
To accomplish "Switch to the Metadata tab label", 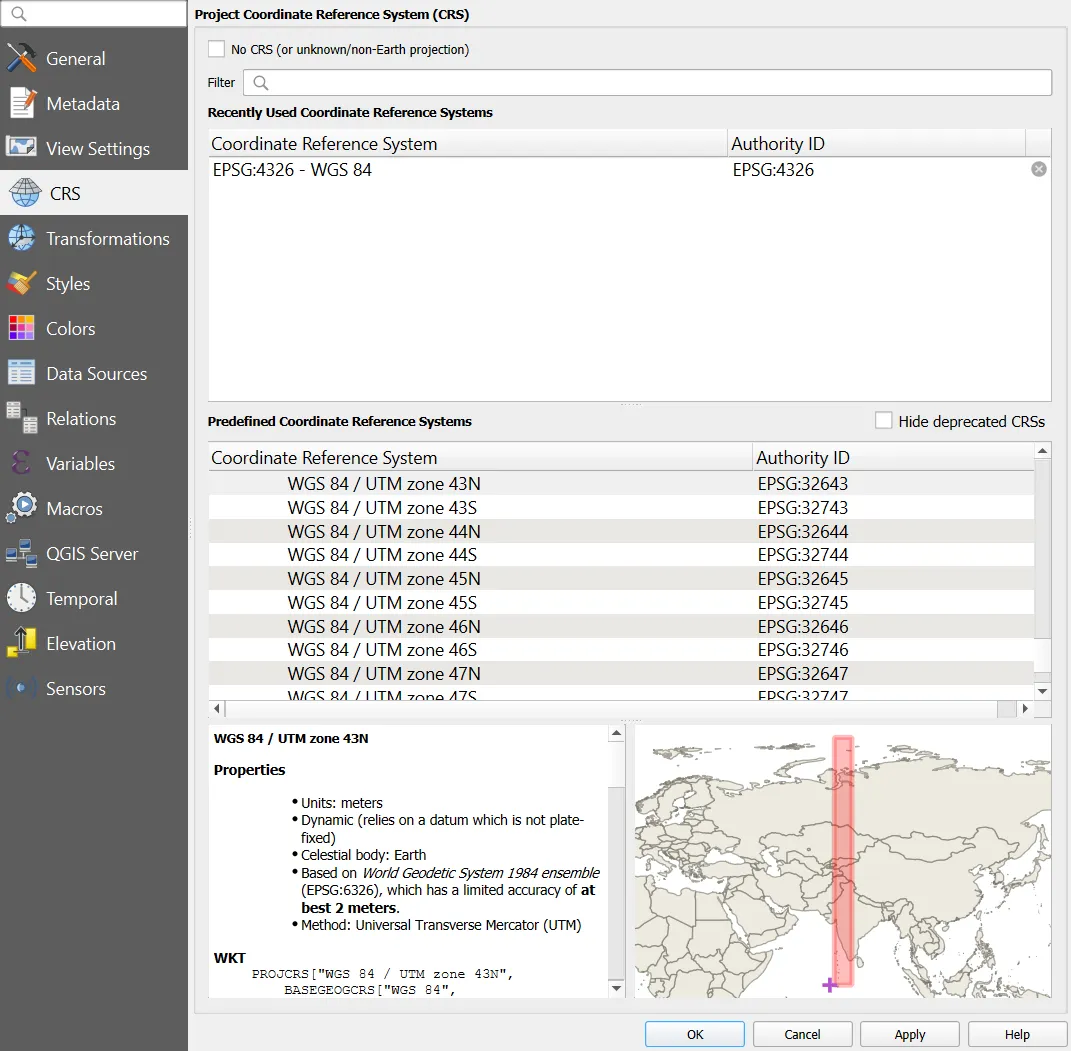I will point(83,104).
